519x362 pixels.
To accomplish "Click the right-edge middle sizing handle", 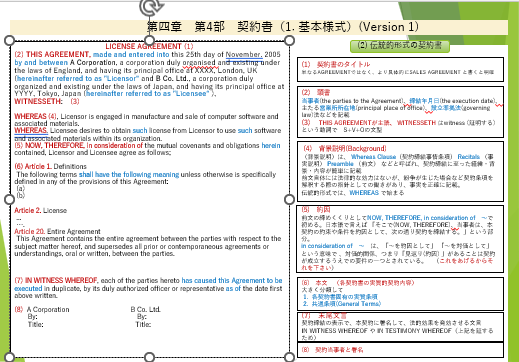I will [290, 199].
